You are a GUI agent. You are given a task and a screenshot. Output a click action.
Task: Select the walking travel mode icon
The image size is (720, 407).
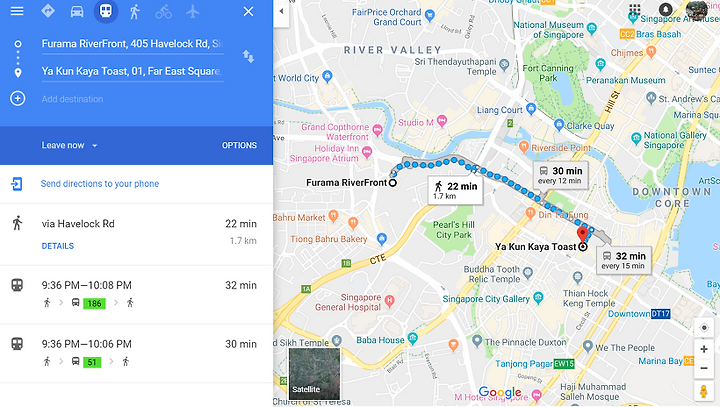tap(135, 11)
